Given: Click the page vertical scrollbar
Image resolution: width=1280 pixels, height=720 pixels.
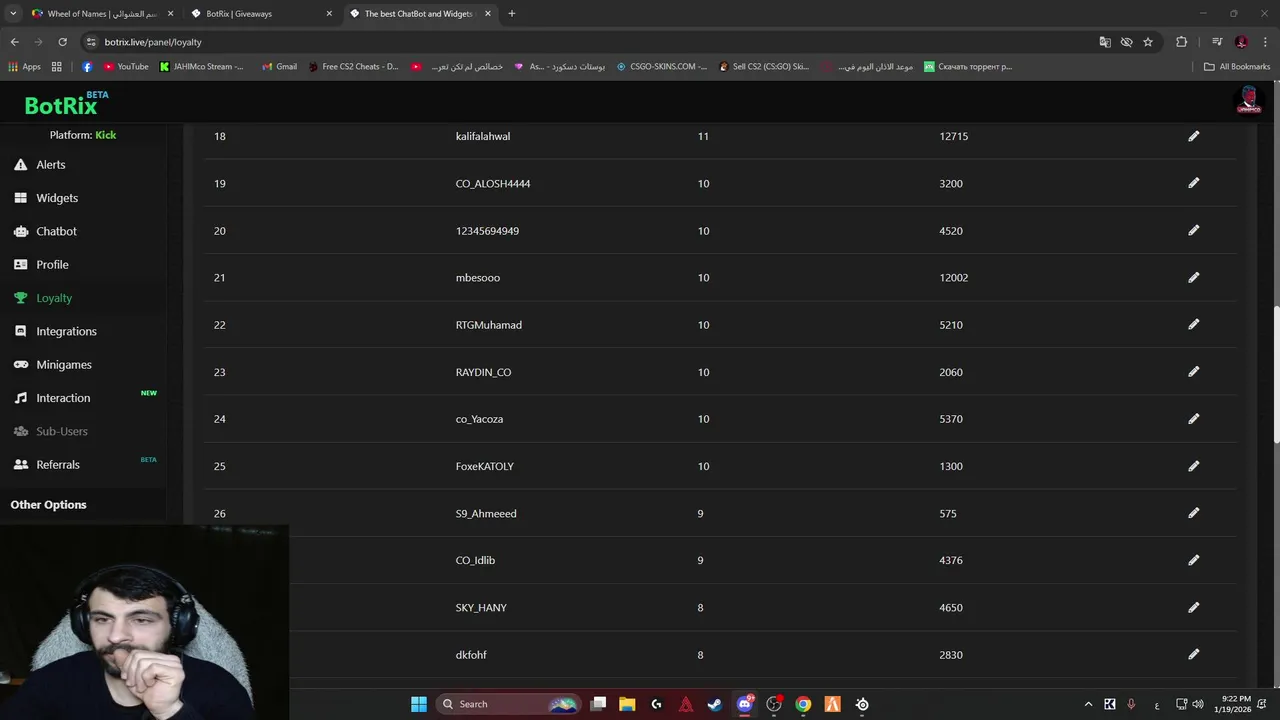Looking at the screenshot, I should tap(1276, 375).
